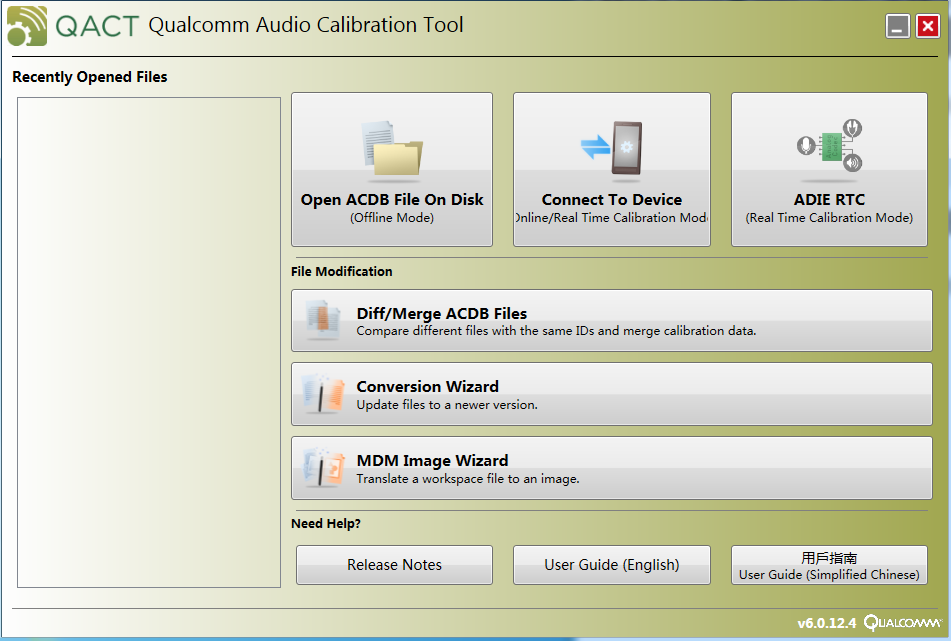Click '(Real Time Calibration Mode)' subtitle under ADIE RTC
Viewport: 952px width, 641px height.
829,218
